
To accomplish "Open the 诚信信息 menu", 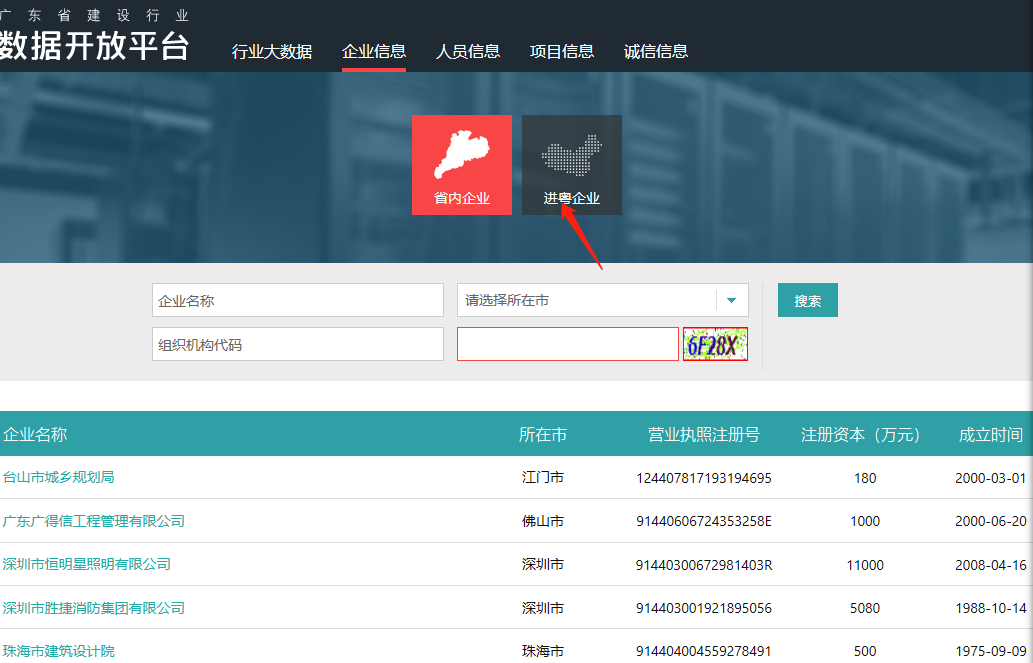I will pyautogui.click(x=656, y=51).
